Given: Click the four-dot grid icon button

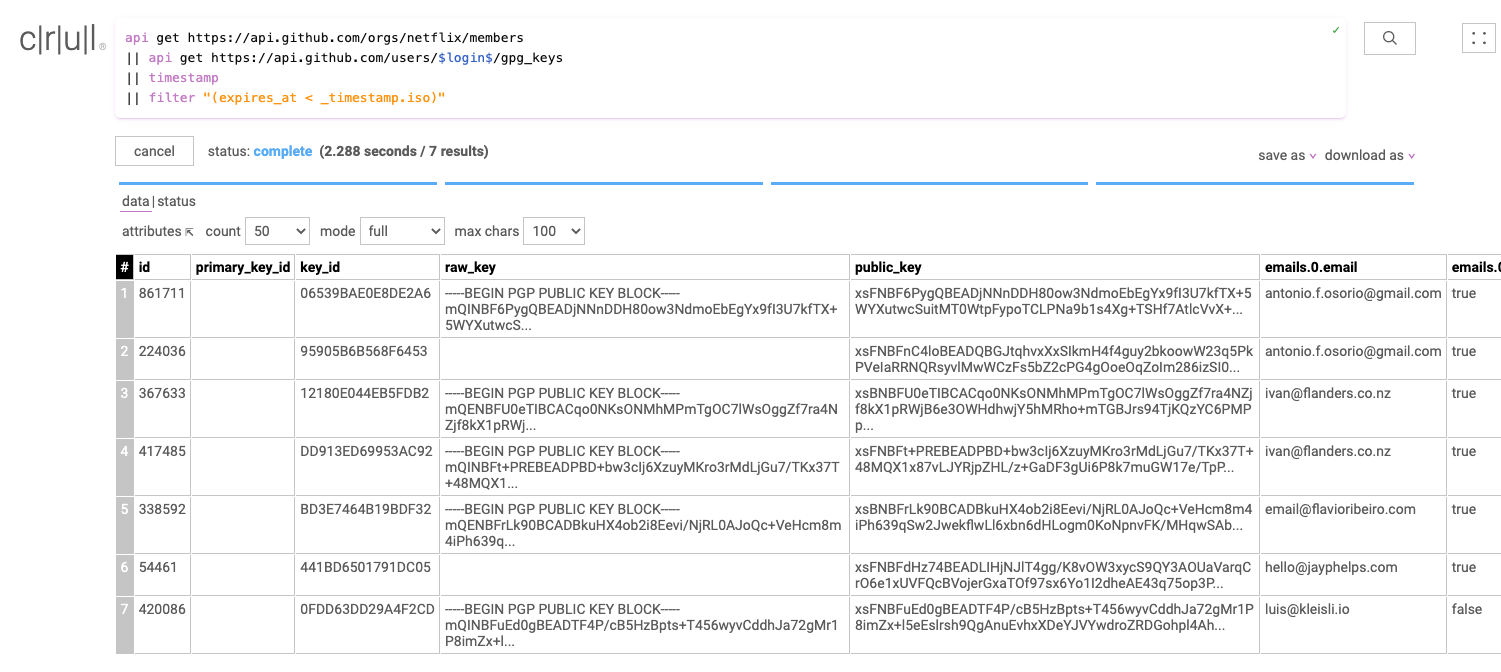Looking at the screenshot, I should click(x=1478, y=38).
